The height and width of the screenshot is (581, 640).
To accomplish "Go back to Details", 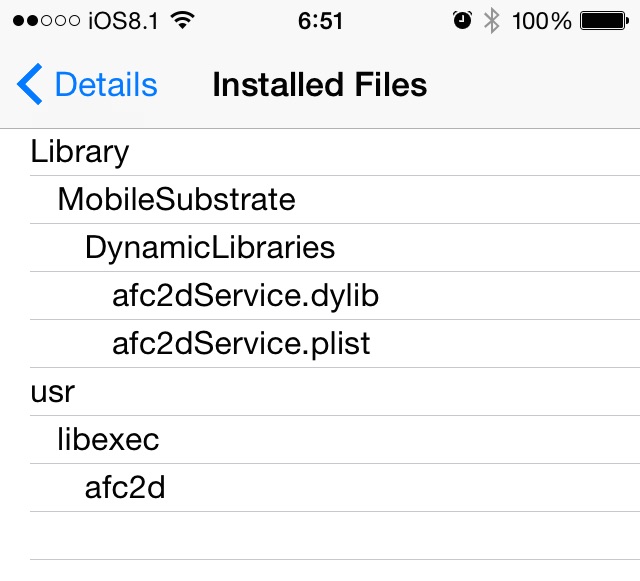I will 87,84.
